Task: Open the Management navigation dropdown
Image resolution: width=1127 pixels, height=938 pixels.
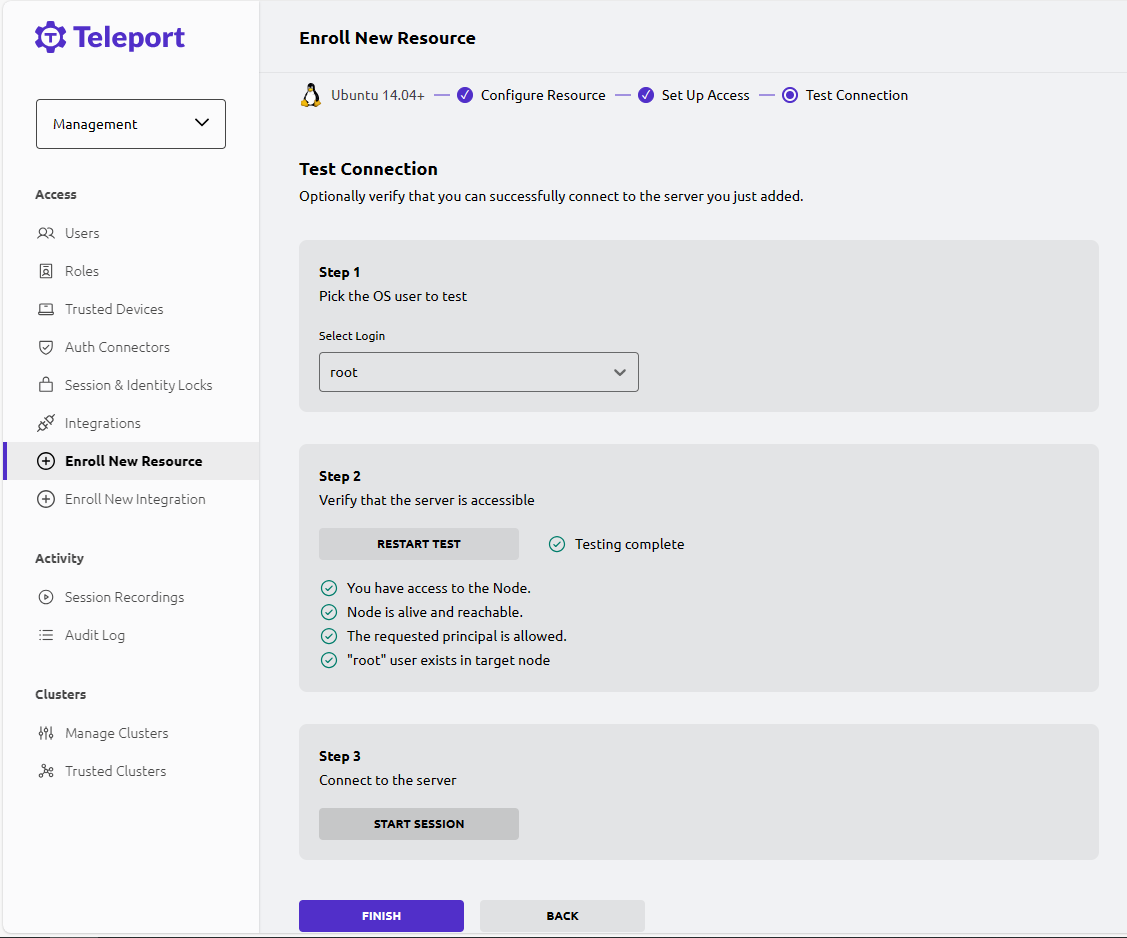Action: click(131, 124)
